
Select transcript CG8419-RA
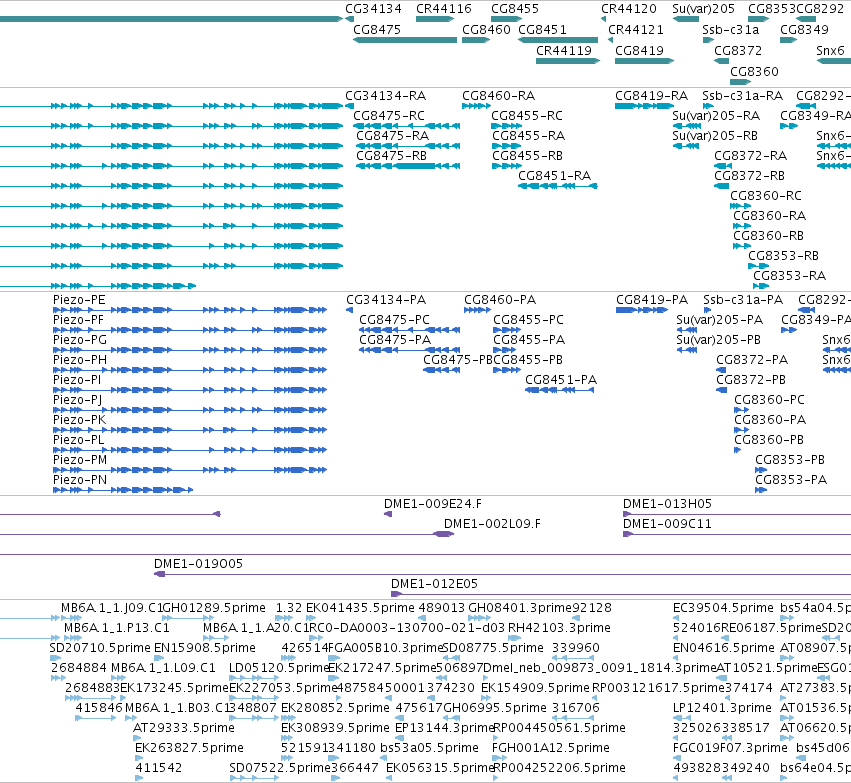pos(651,96)
